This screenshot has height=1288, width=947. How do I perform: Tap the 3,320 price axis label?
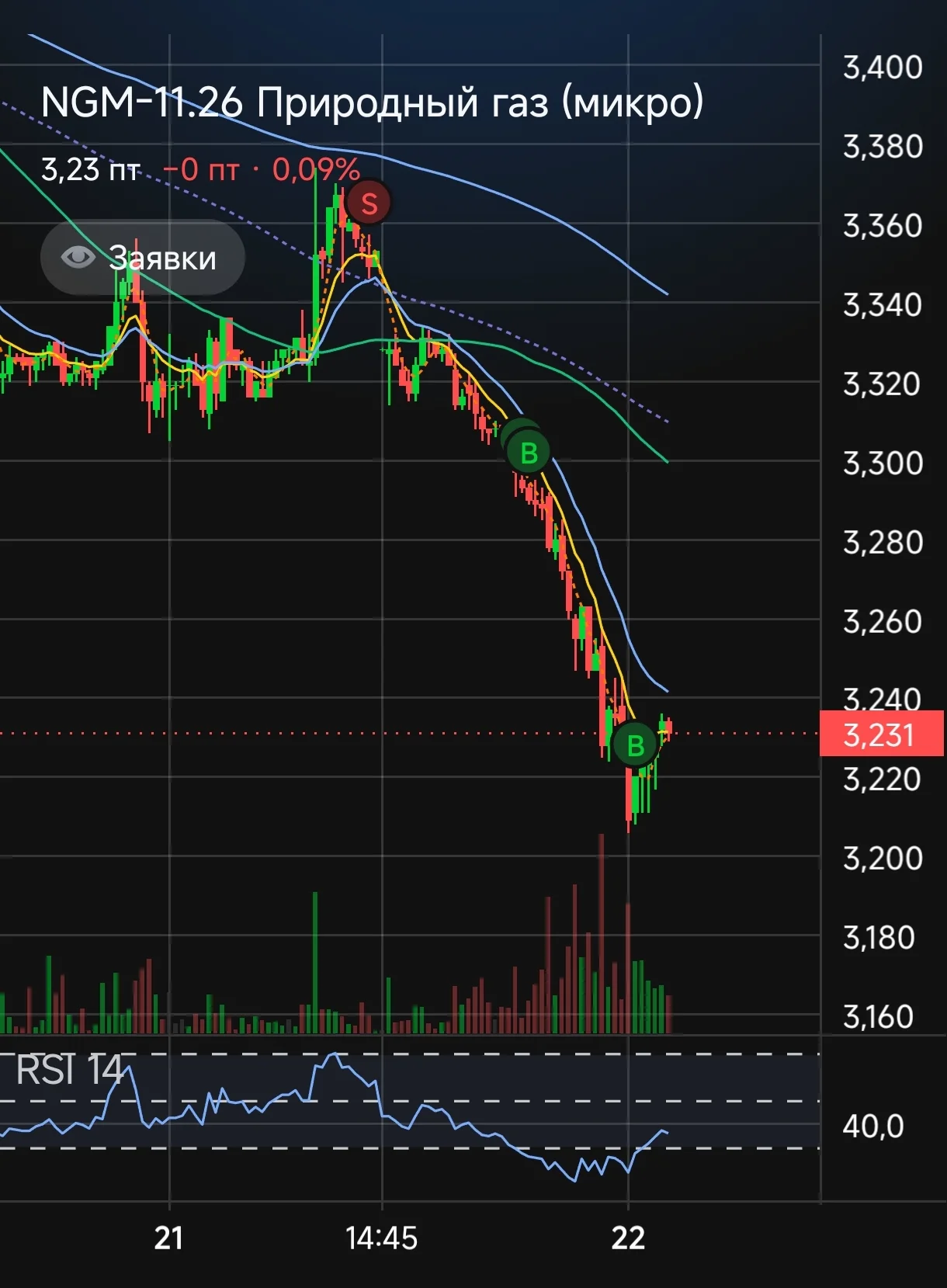click(x=883, y=384)
